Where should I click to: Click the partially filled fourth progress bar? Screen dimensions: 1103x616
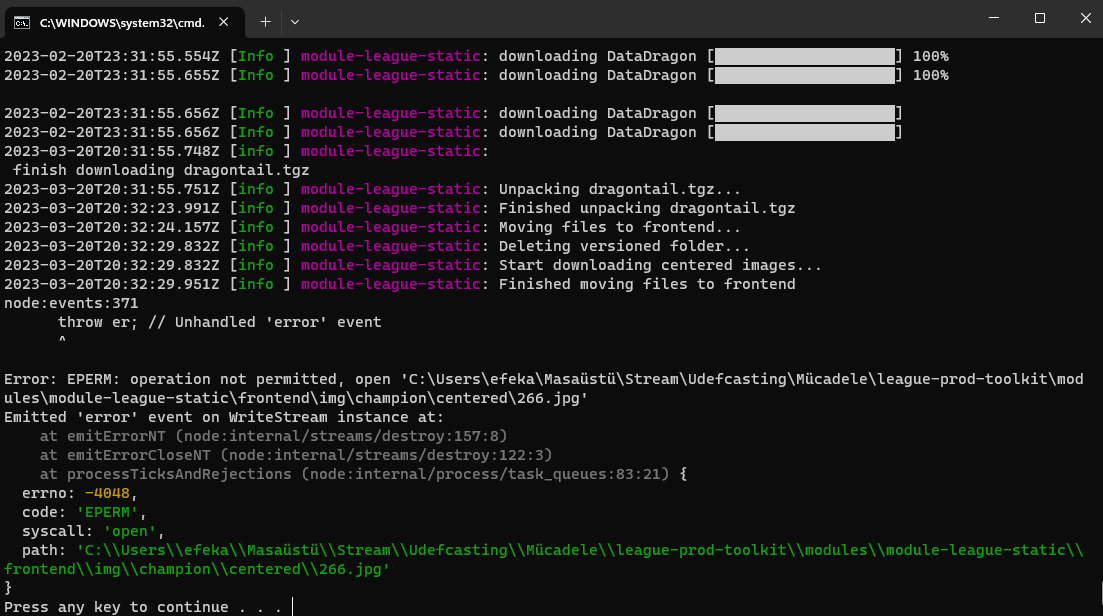pyautogui.click(x=805, y=131)
